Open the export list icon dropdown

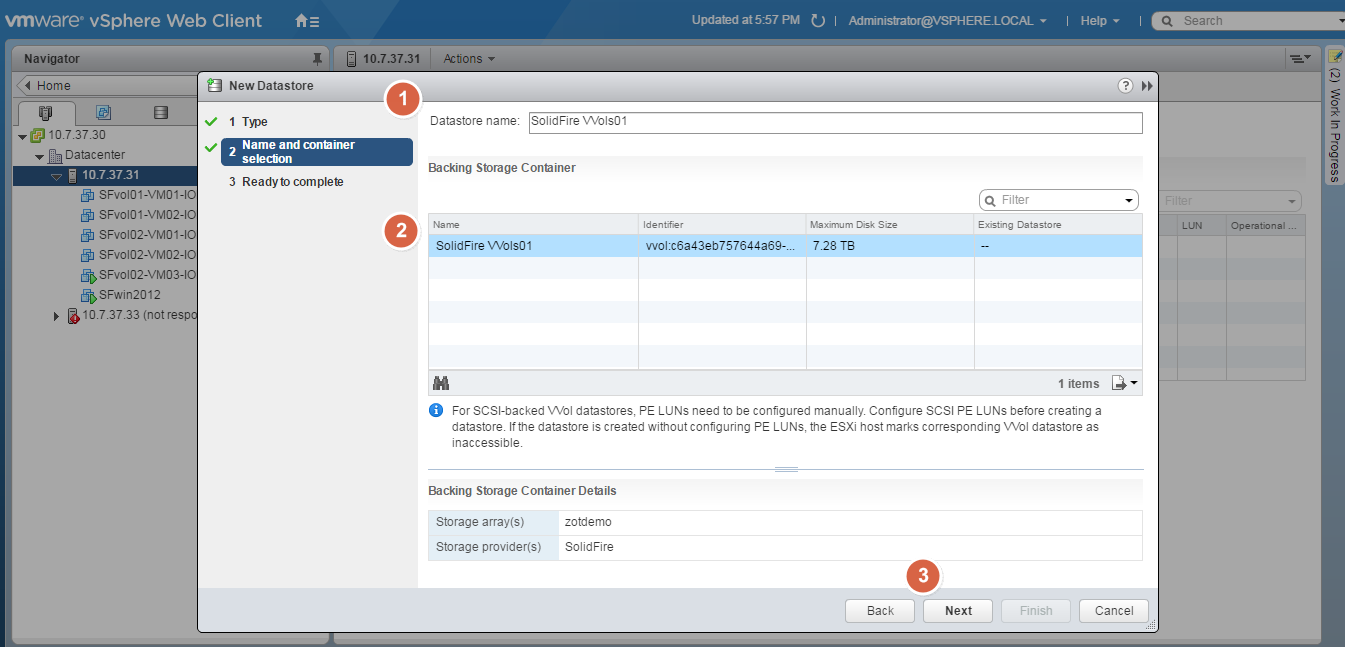1125,383
